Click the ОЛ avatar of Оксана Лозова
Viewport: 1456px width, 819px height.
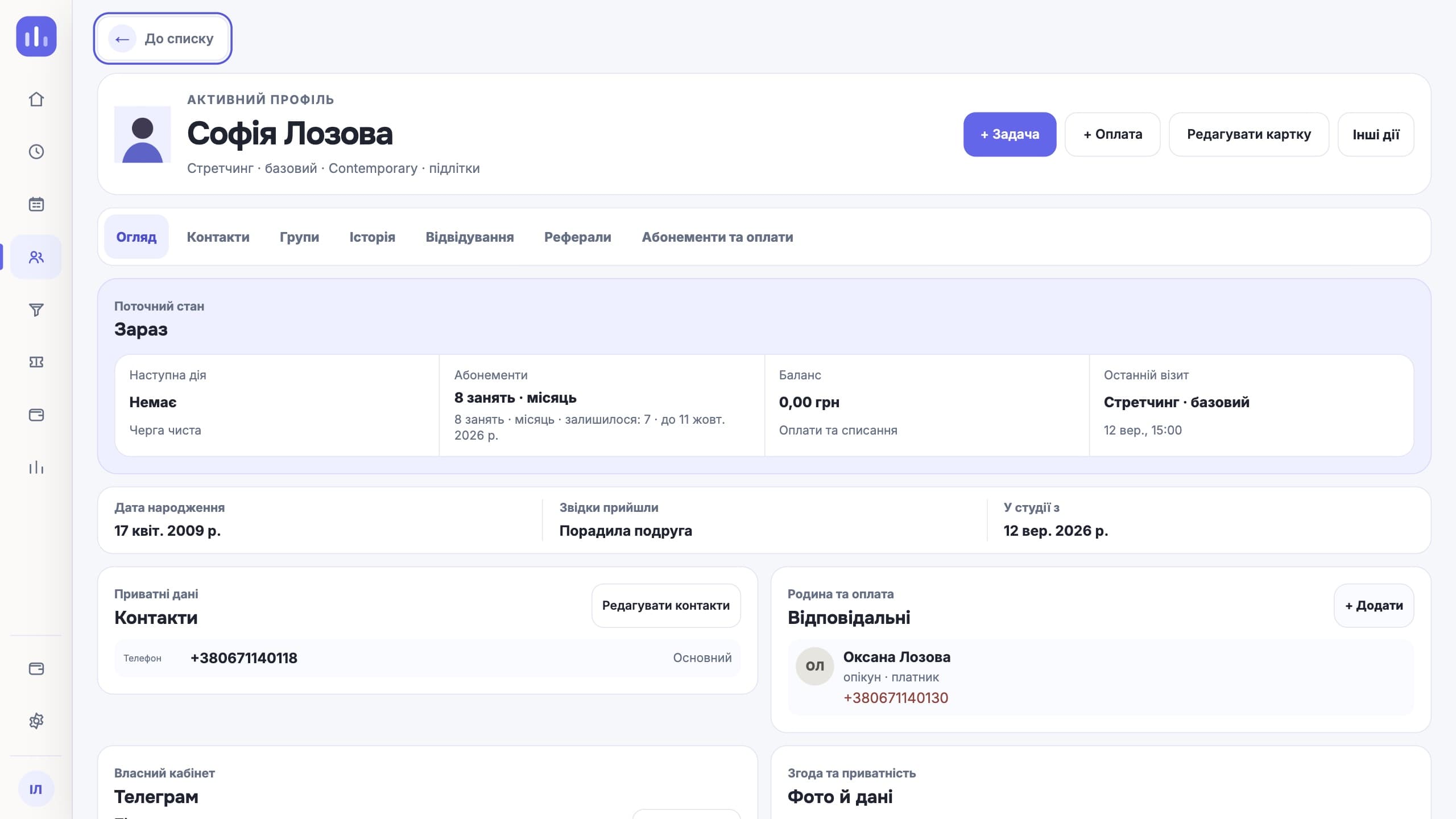[814, 666]
